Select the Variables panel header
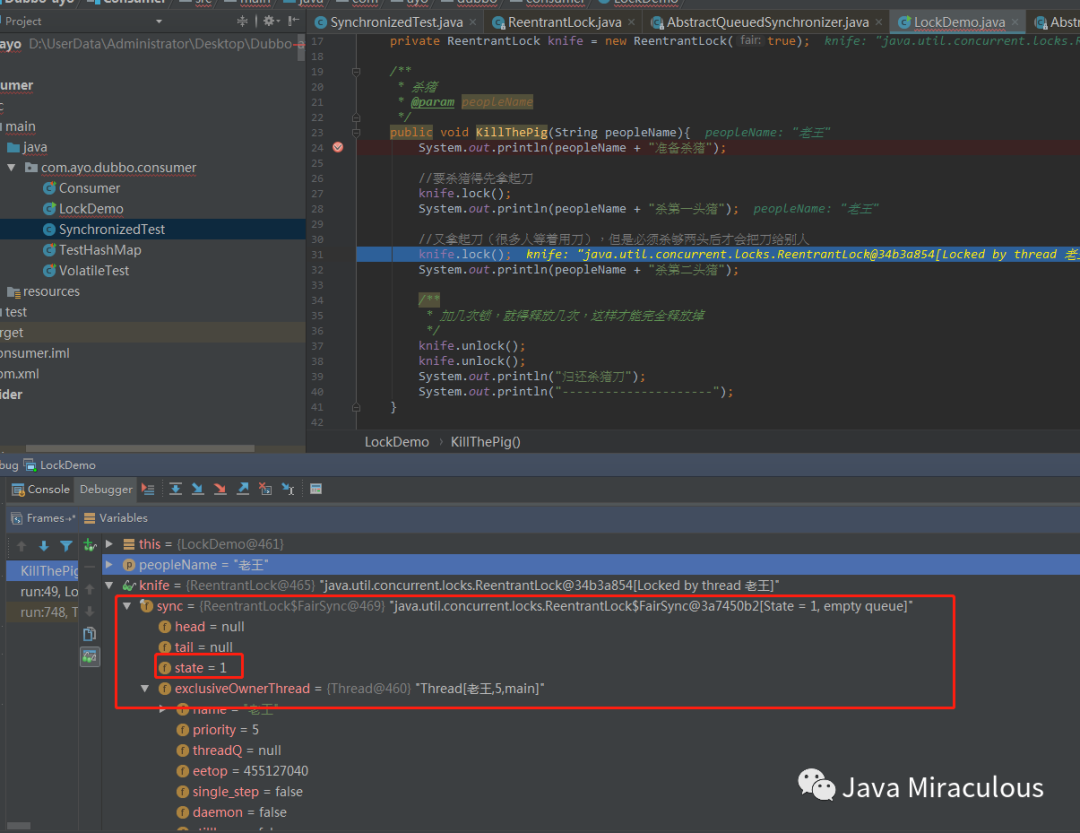The image size is (1080, 833). (116, 518)
